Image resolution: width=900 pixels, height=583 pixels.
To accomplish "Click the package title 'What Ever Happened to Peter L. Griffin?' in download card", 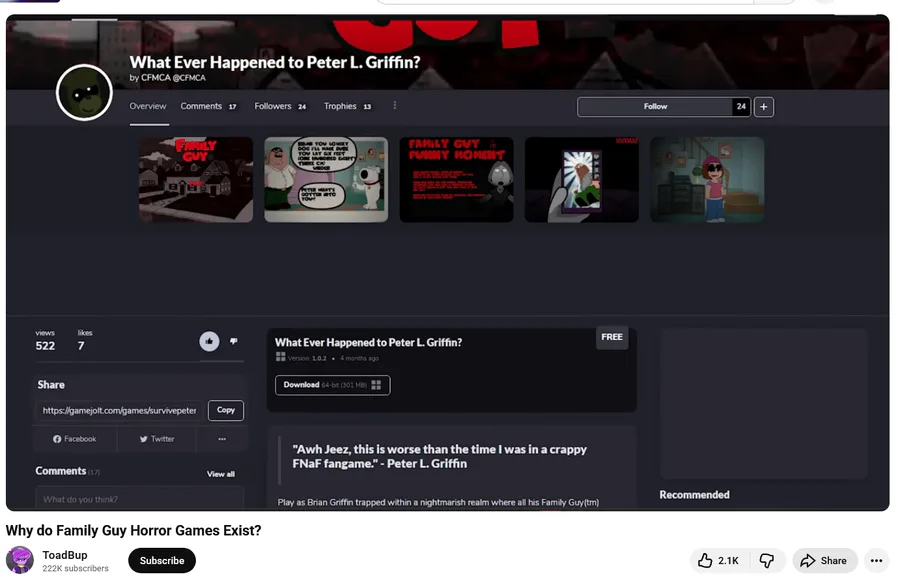I will coord(368,343).
